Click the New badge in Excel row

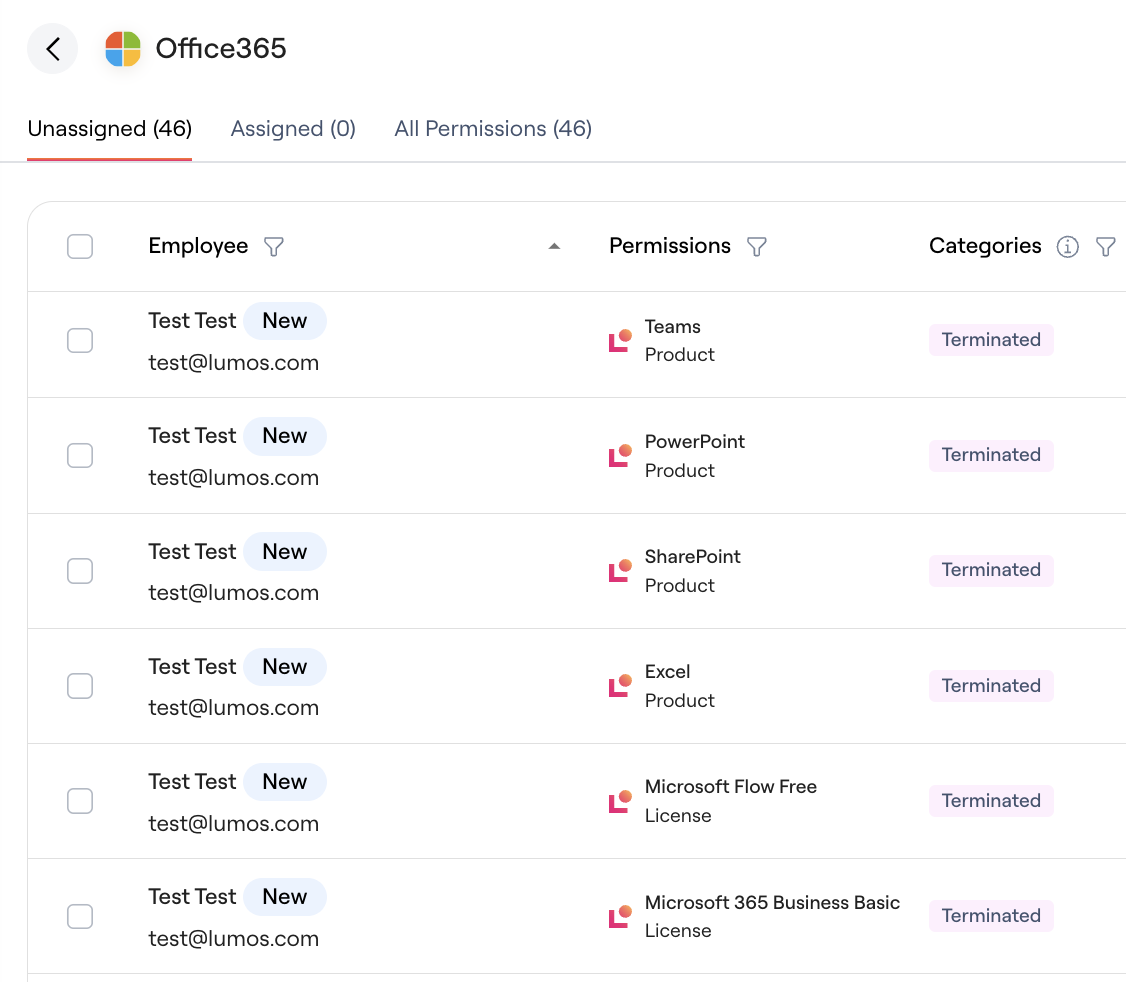[x=284, y=667]
